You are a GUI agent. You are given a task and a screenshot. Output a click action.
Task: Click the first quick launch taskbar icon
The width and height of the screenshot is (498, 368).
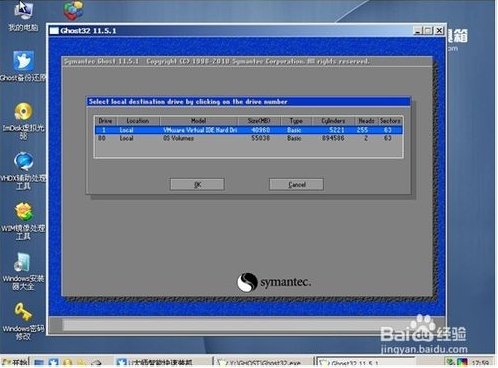(39, 363)
